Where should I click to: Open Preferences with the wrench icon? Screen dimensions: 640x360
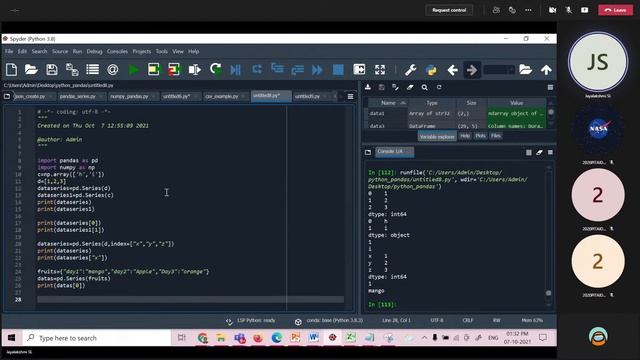pos(411,70)
